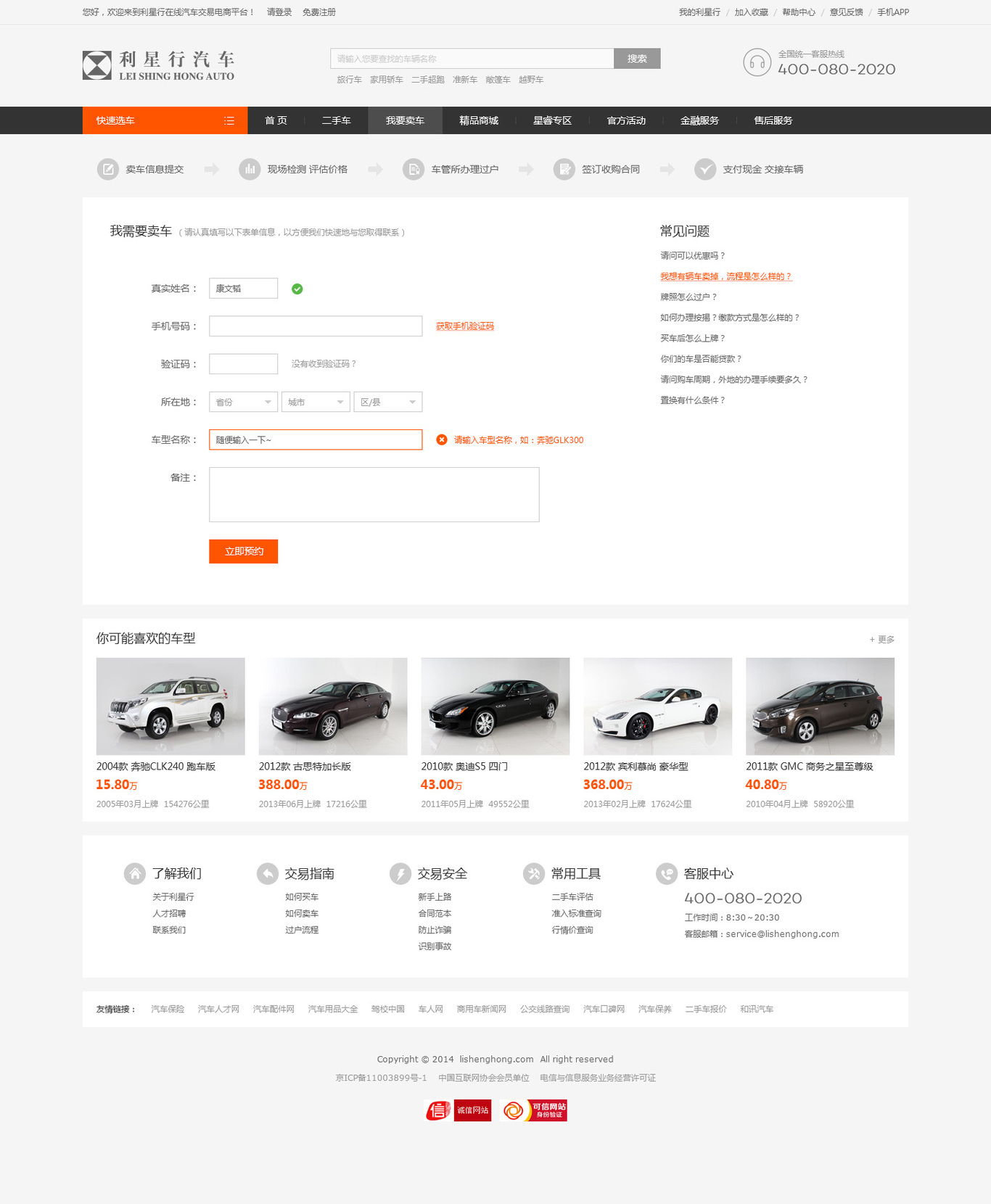Click the red error icon beside 车型名称
The width and height of the screenshot is (991, 1204).
coord(441,440)
